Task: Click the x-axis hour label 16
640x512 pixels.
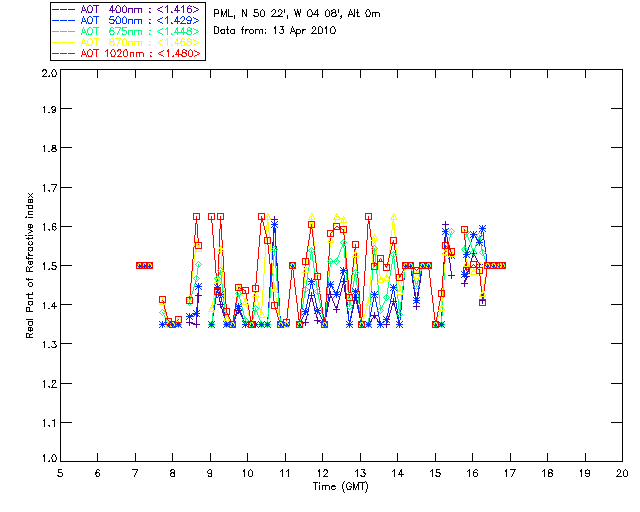Action: coord(473,473)
